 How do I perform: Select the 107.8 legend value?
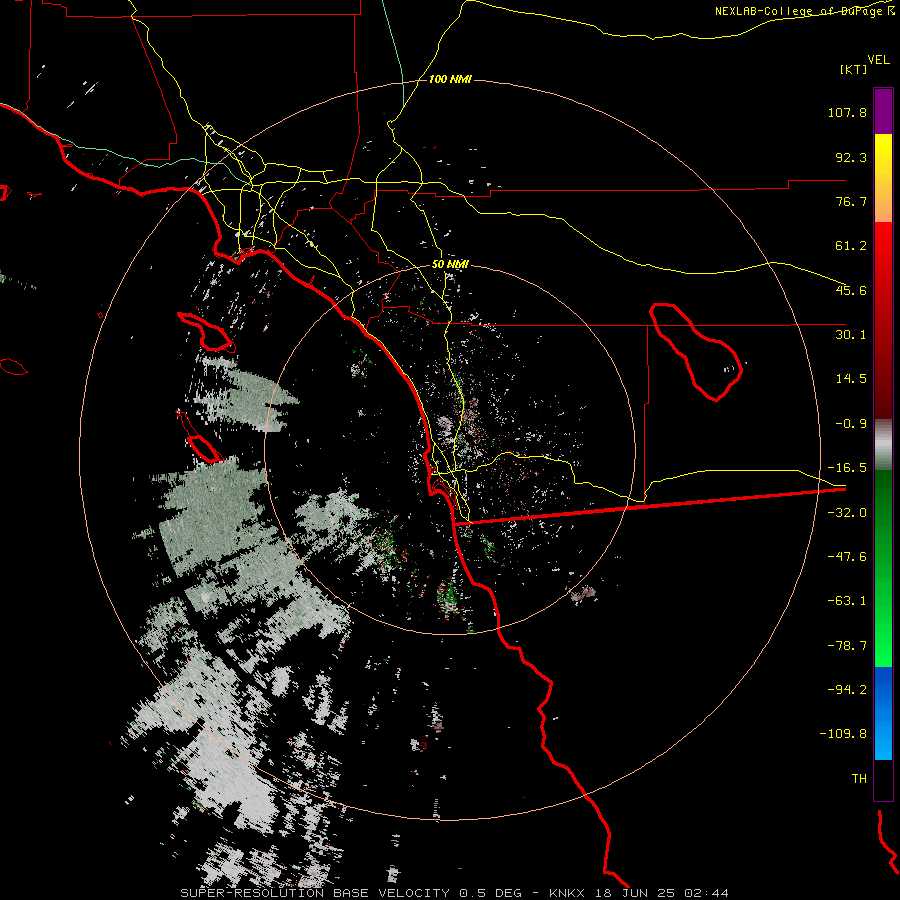(847, 112)
